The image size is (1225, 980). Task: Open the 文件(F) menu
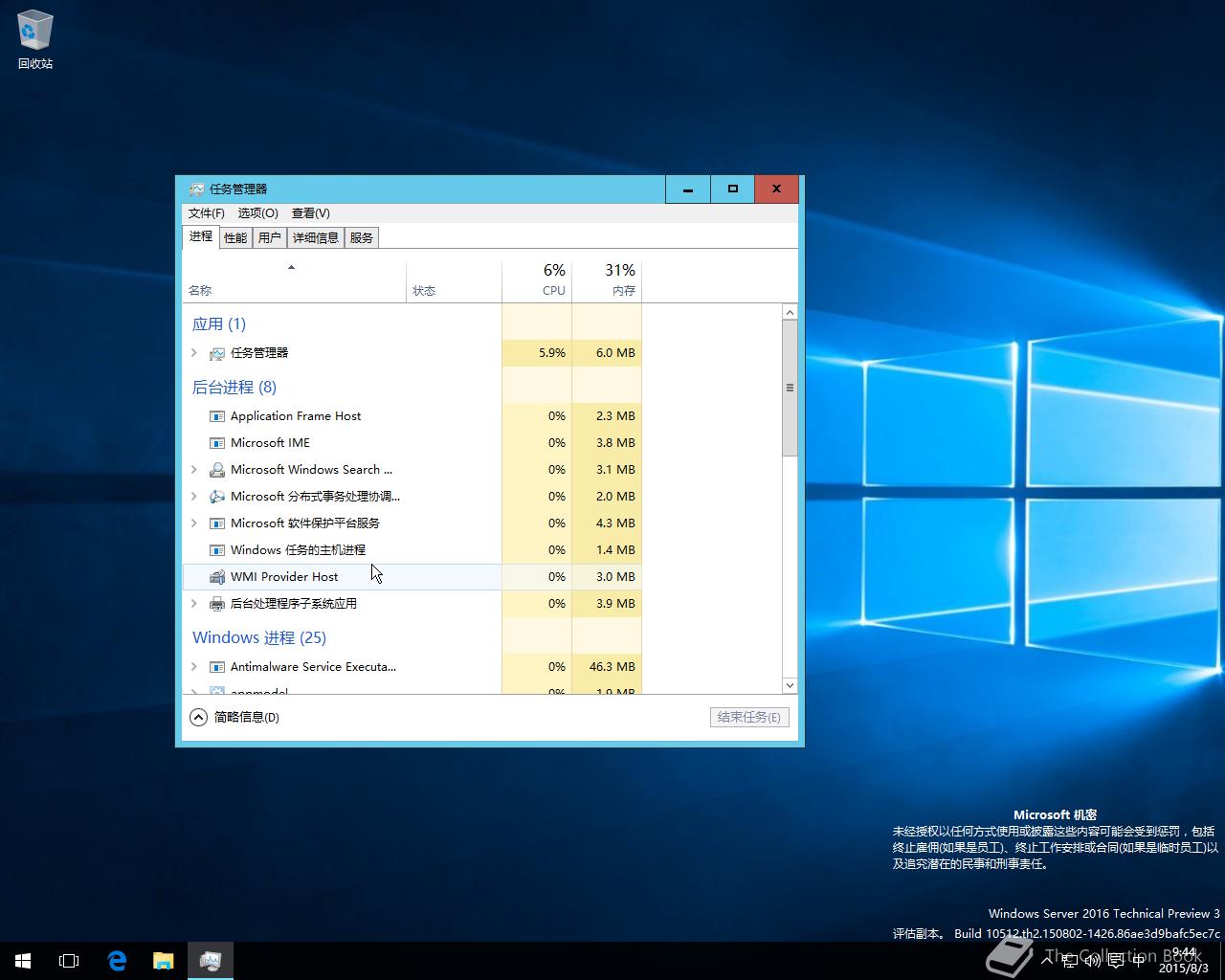click(207, 213)
